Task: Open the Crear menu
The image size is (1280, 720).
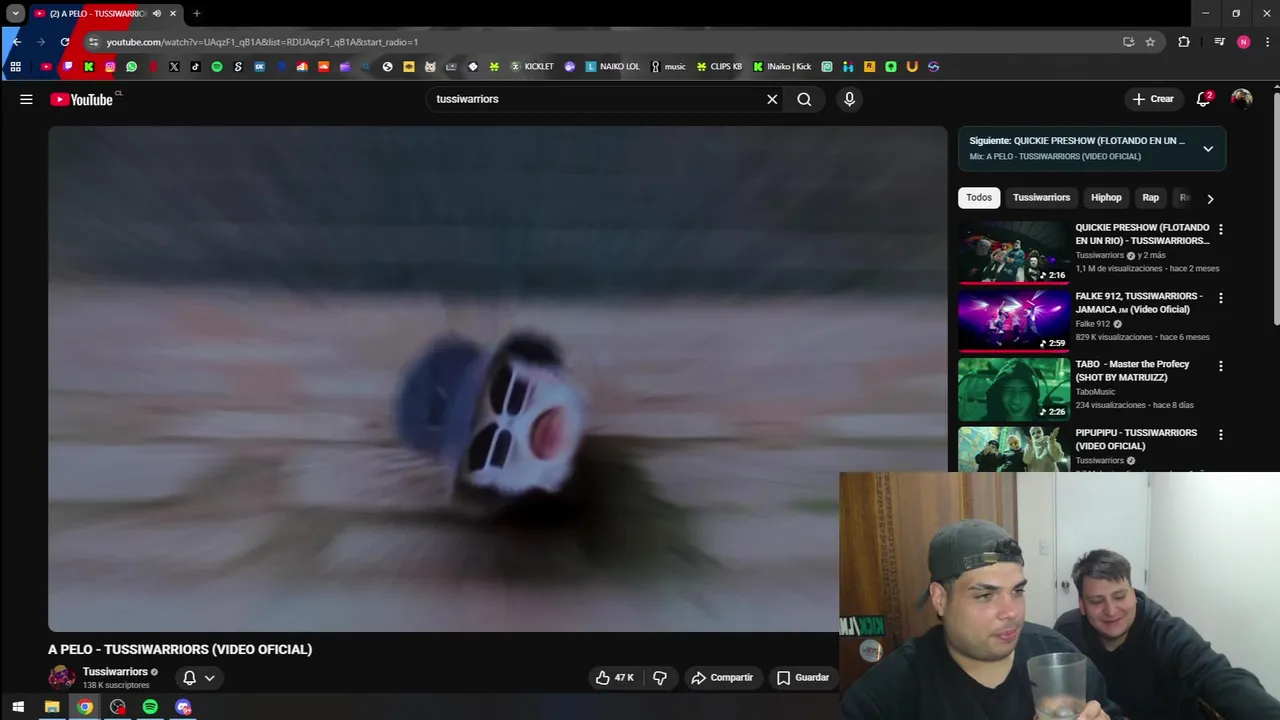Action: coord(1153,99)
